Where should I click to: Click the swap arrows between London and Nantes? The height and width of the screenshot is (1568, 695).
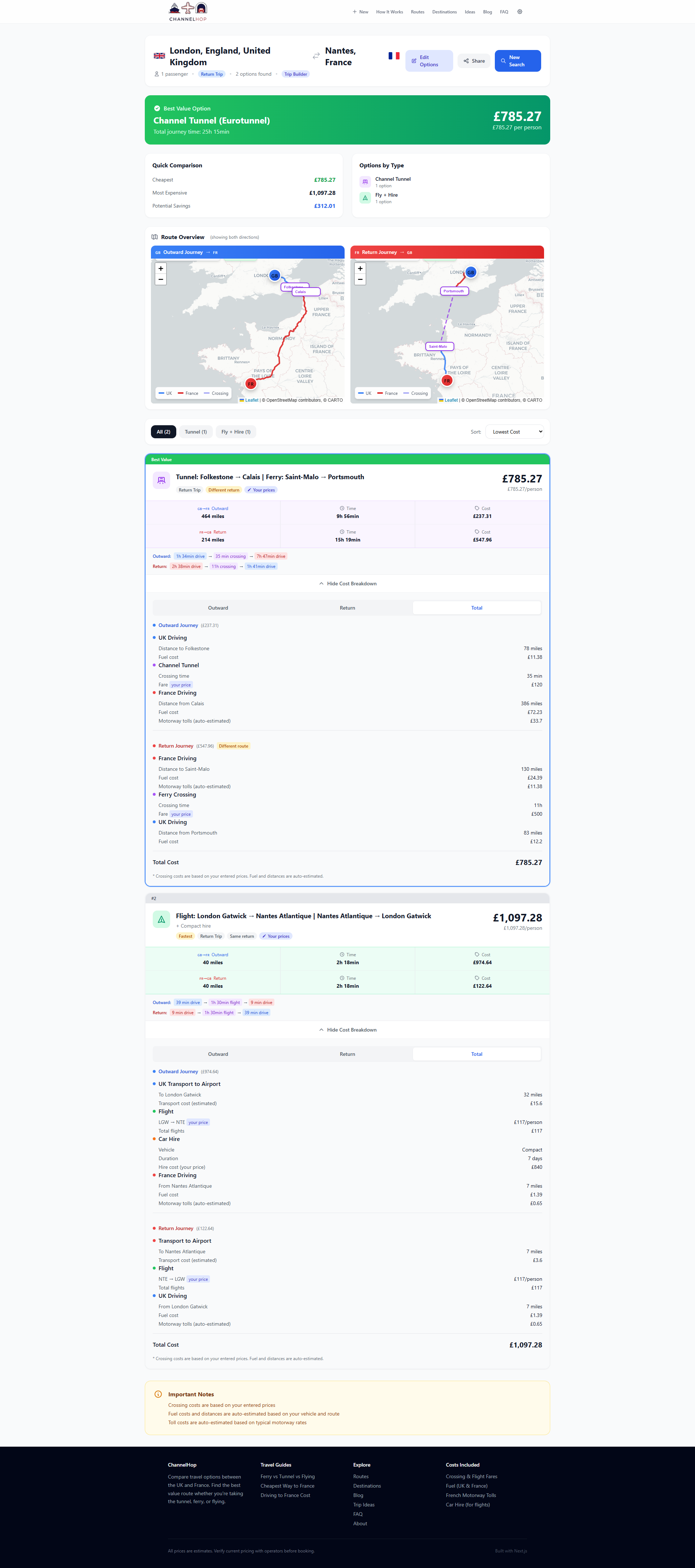coord(316,56)
